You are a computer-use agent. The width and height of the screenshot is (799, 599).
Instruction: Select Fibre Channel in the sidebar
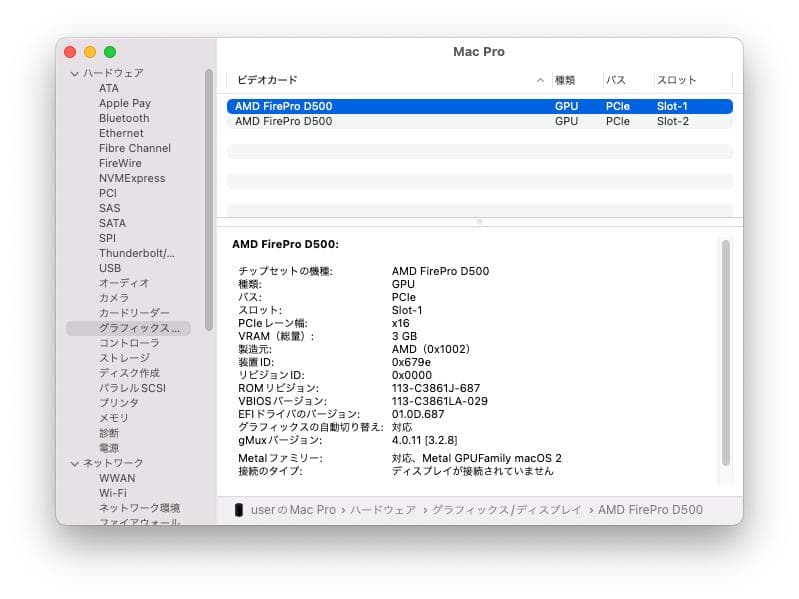coord(135,148)
